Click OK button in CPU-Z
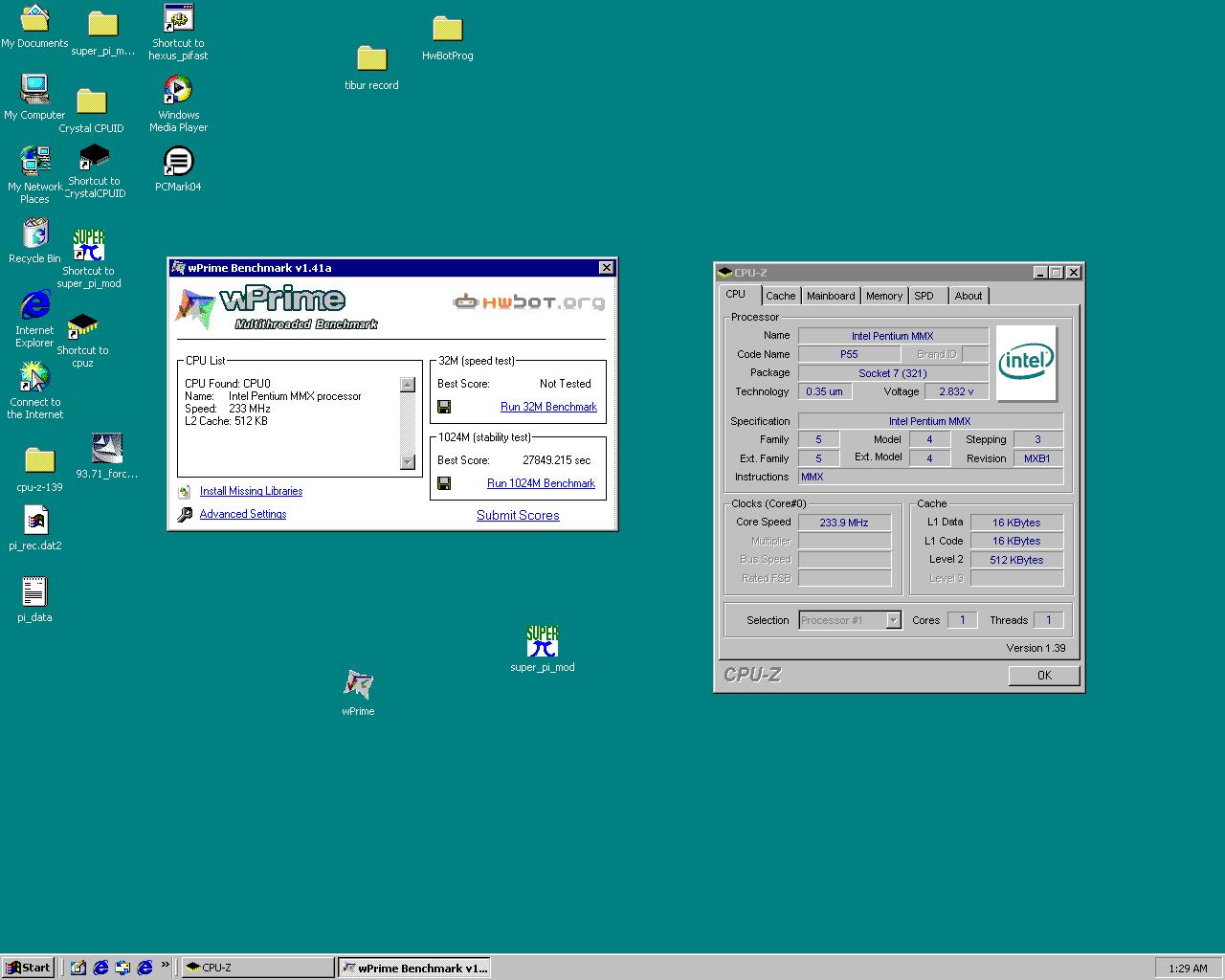This screenshot has height=980, width=1225. (1044, 675)
